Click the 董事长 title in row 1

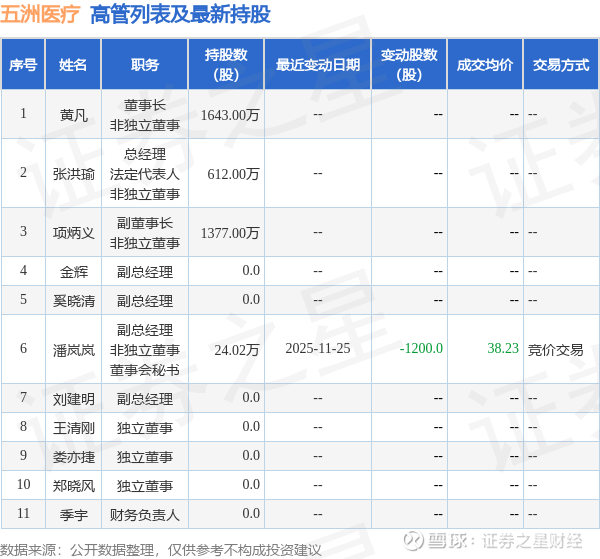(145, 105)
